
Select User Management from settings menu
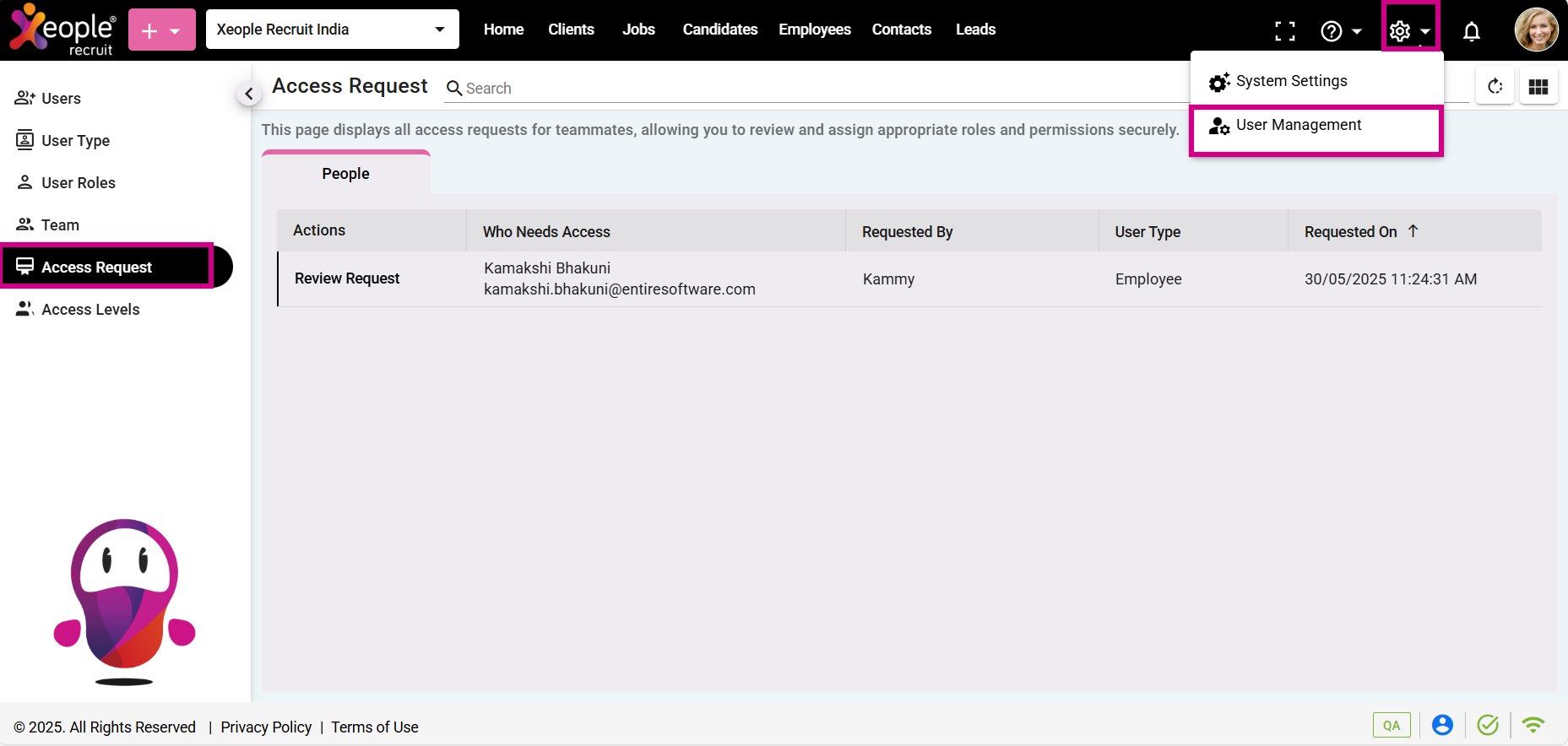tap(1298, 125)
